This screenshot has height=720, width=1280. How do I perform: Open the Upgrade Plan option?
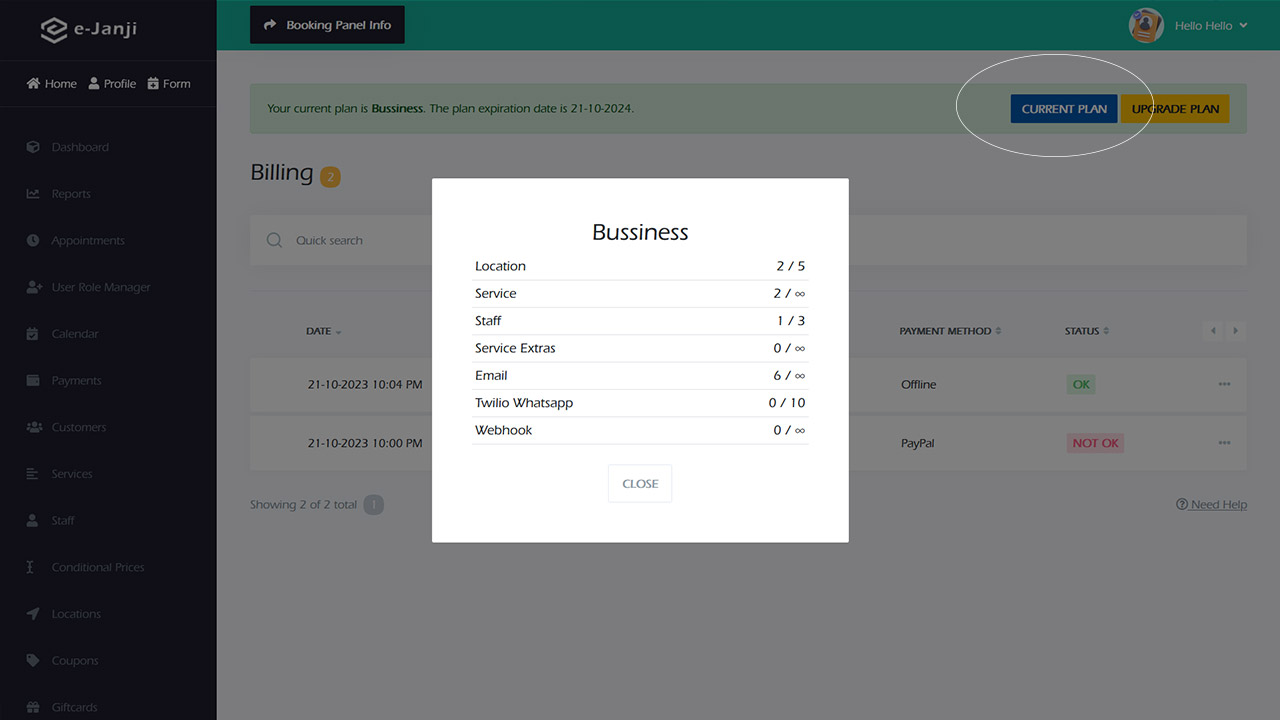(x=1175, y=109)
